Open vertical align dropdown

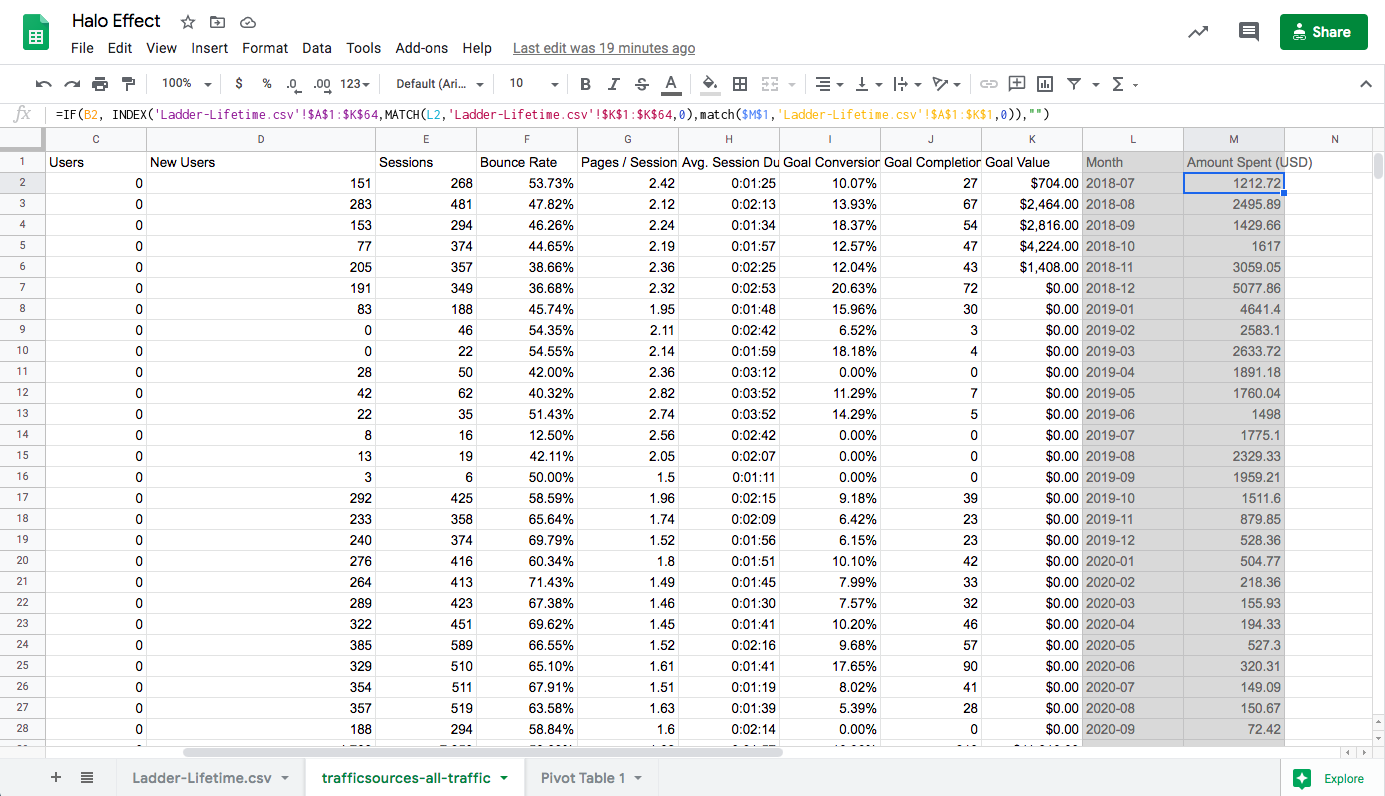pos(870,84)
